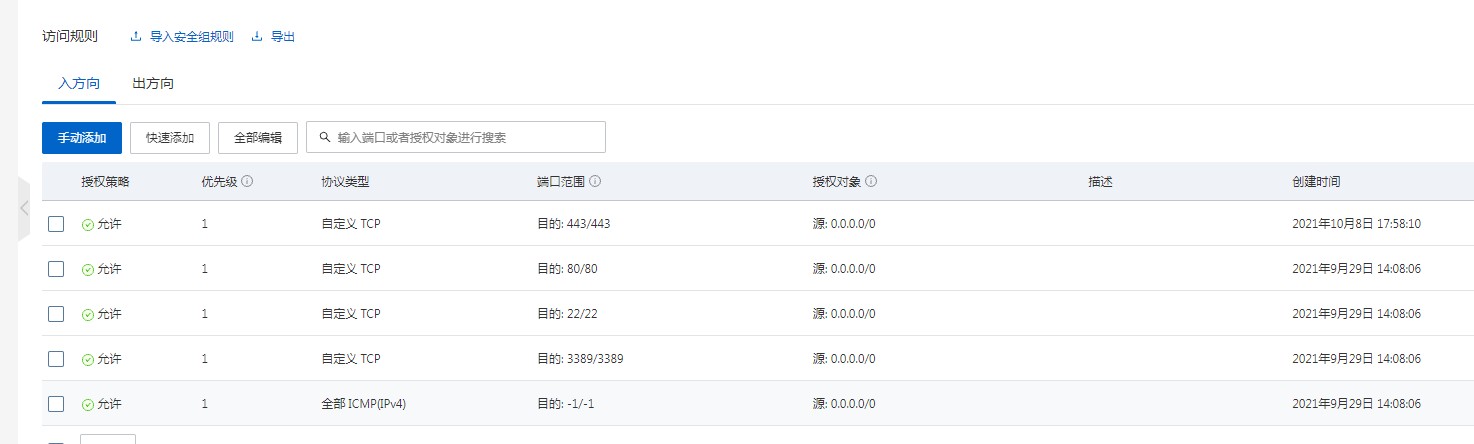Click the 协议类型 column header
This screenshot has width=1474, height=444.
(x=345, y=182)
